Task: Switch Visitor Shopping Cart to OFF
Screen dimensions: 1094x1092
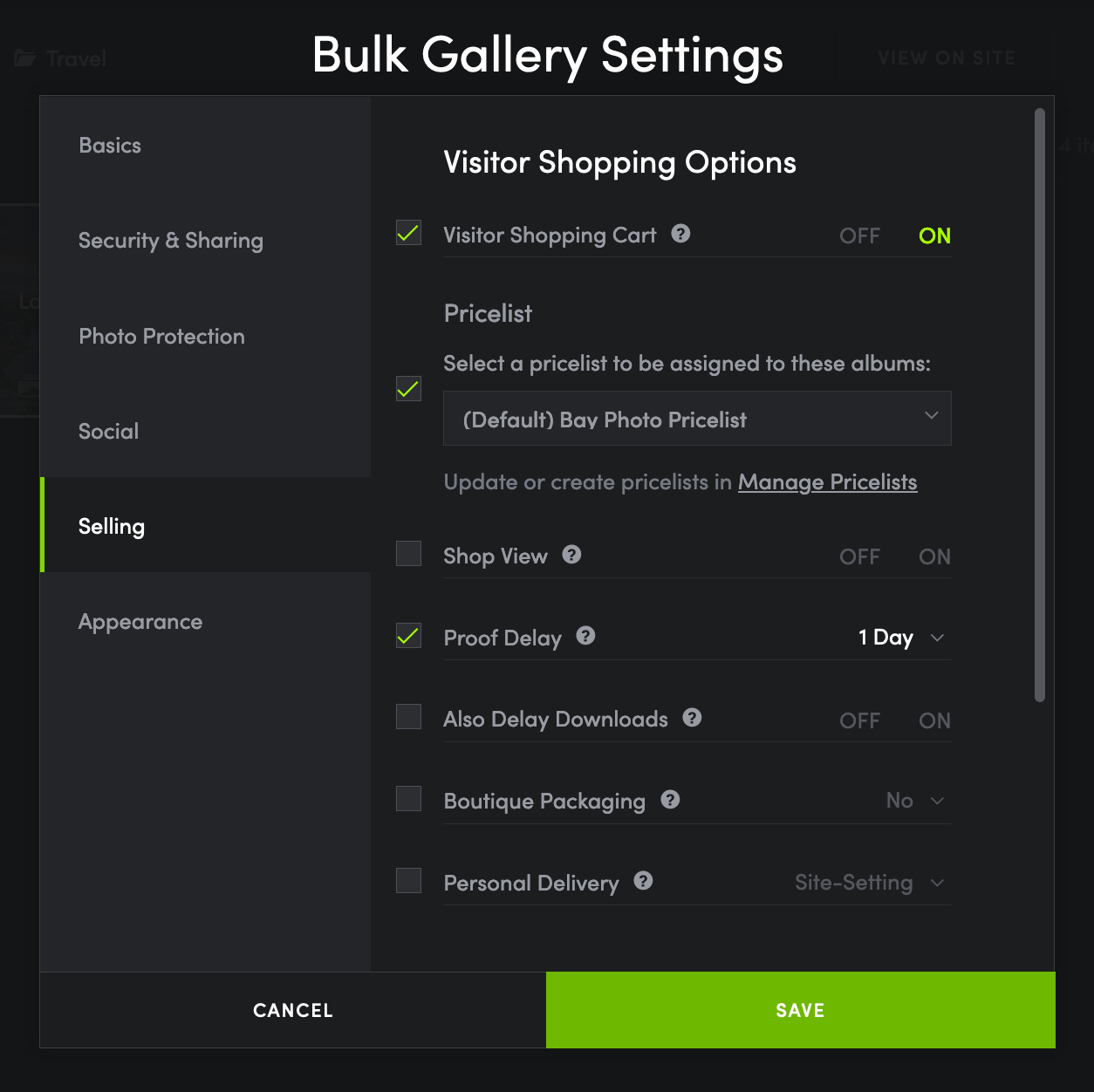Action: (859, 235)
